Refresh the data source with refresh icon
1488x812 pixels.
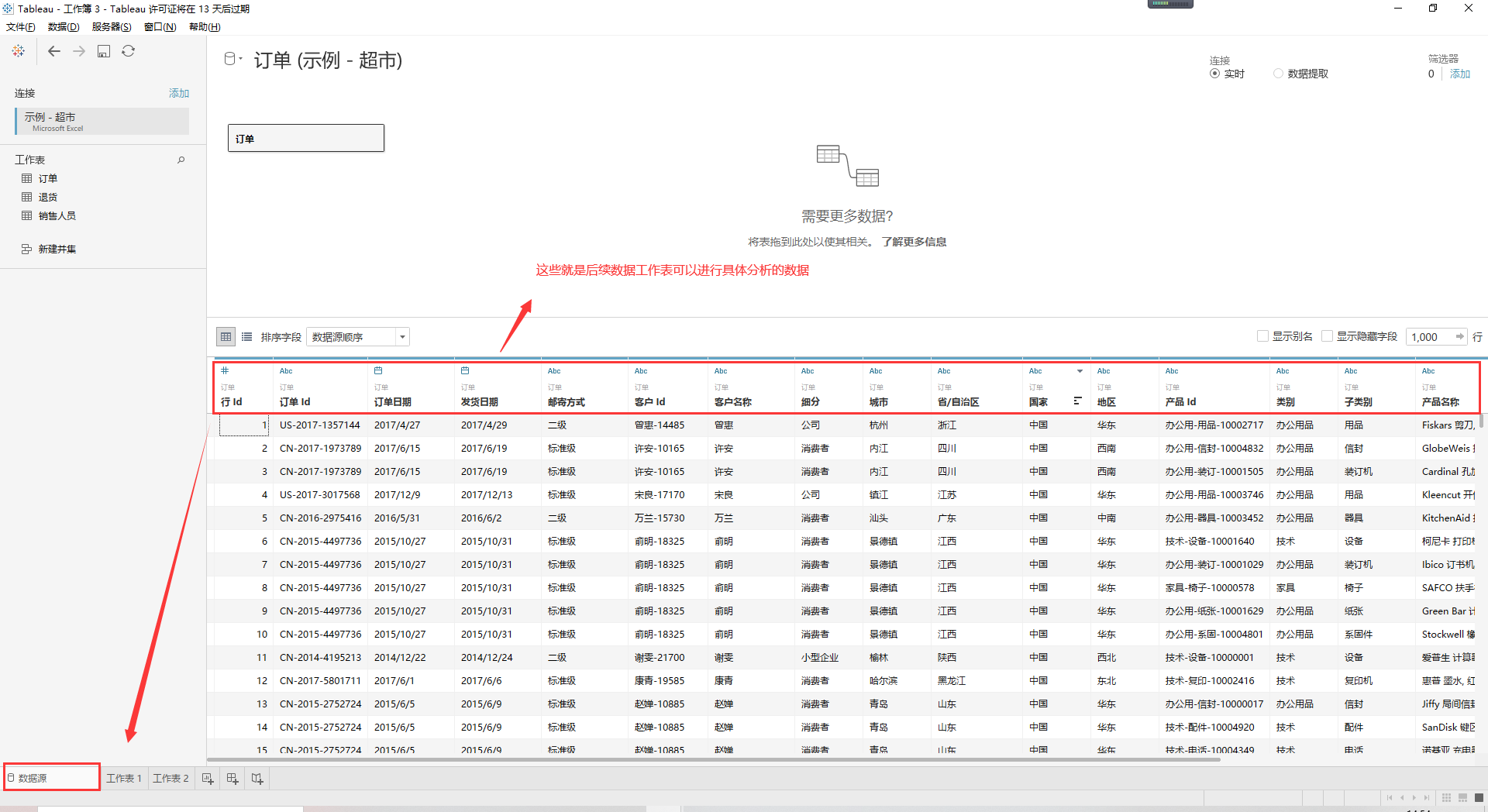coord(129,51)
